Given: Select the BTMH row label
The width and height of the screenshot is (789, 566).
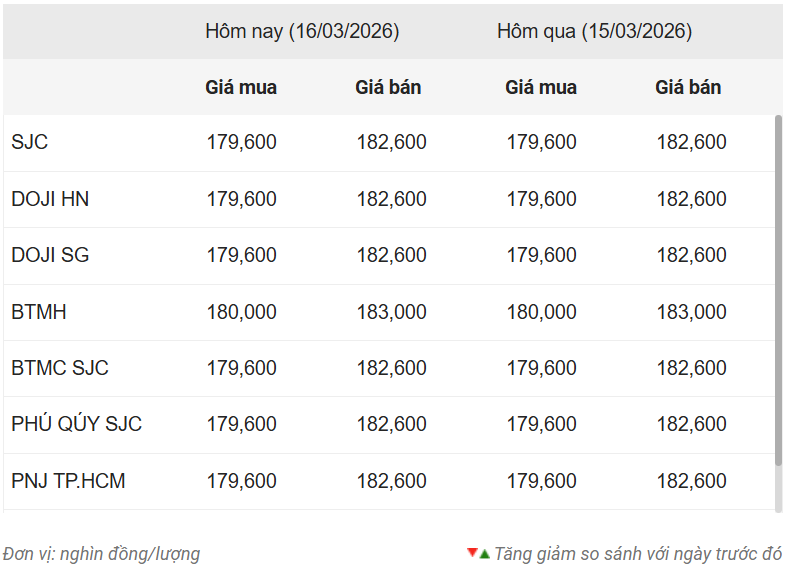Looking at the screenshot, I should (x=39, y=312).
